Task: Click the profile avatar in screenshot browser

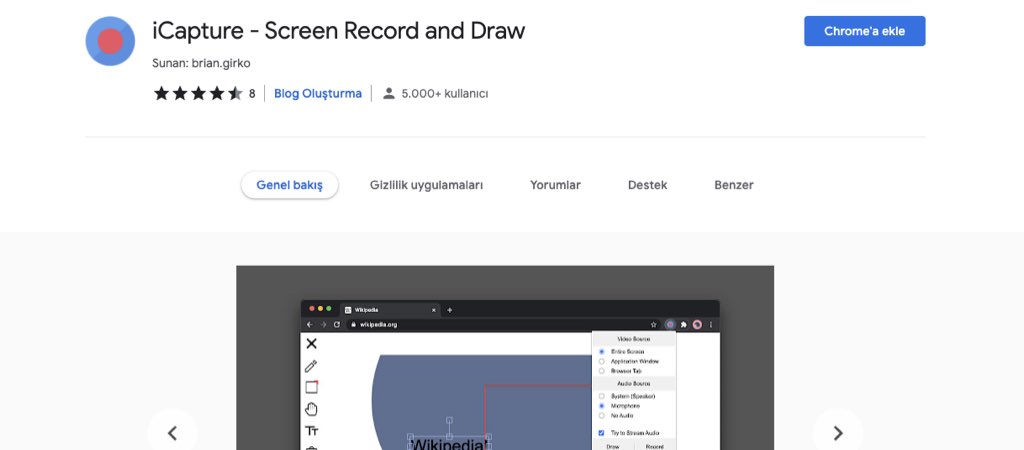Action: 697,325
